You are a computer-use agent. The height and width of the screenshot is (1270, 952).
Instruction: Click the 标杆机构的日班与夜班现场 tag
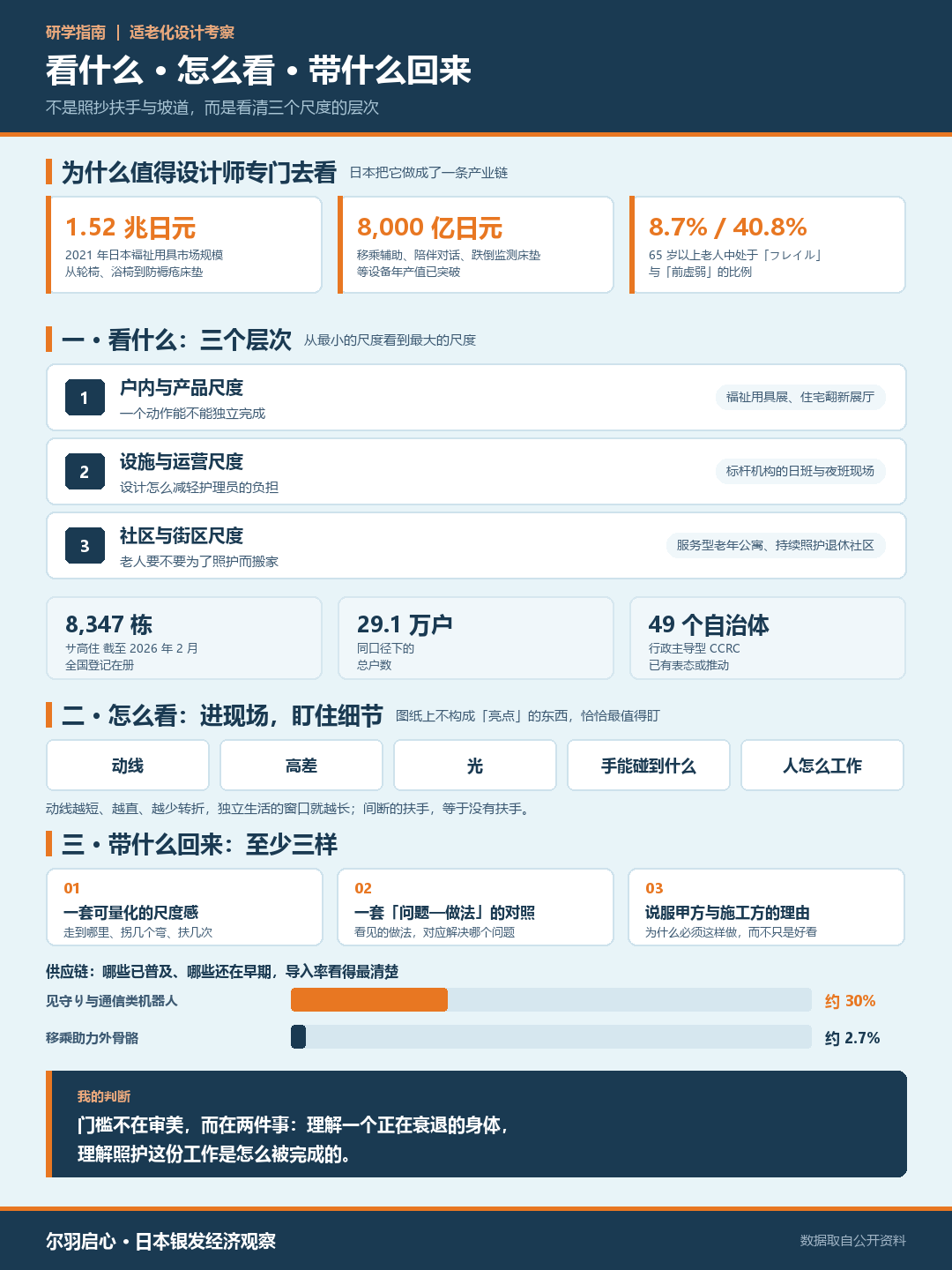[x=800, y=471]
